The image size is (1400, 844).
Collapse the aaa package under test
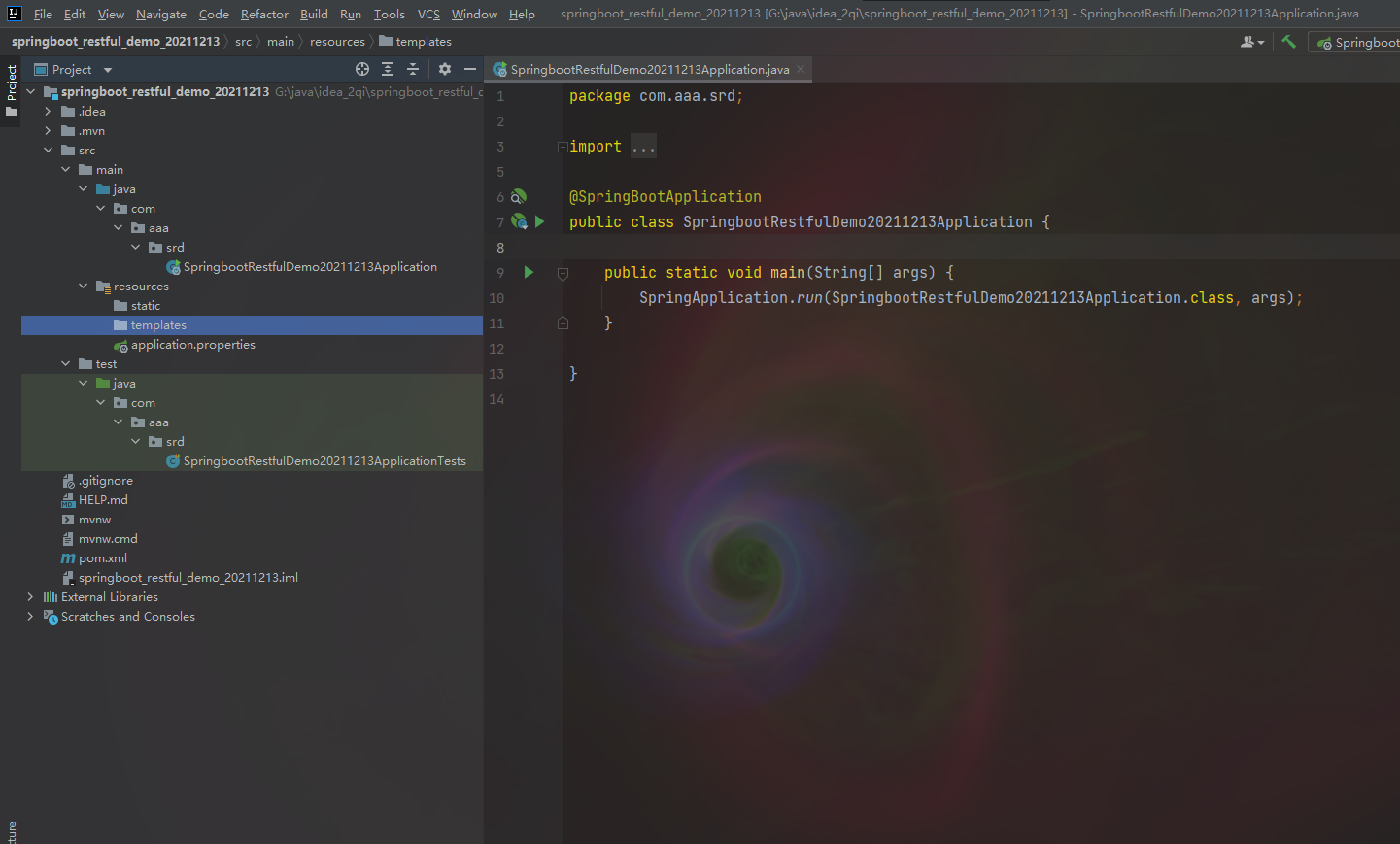click(x=118, y=422)
